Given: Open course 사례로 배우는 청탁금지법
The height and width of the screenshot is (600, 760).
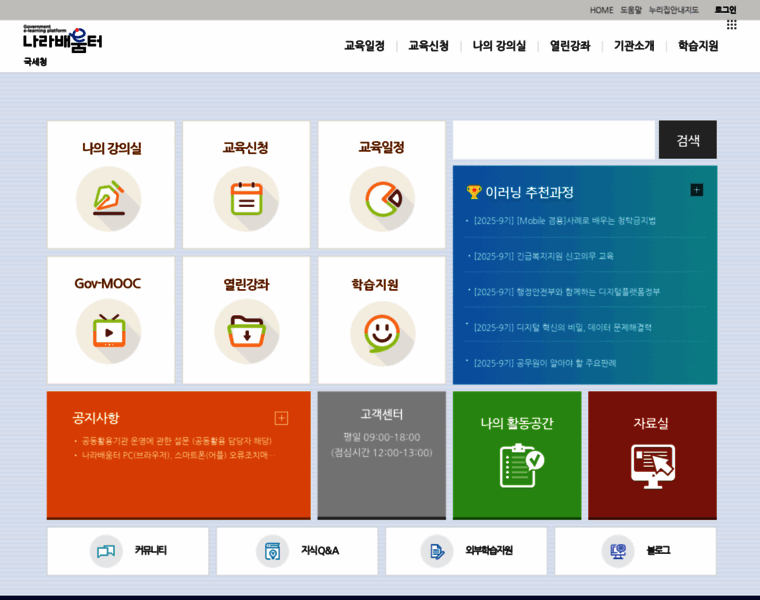Looking at the screenshot, I should point(565,221).
